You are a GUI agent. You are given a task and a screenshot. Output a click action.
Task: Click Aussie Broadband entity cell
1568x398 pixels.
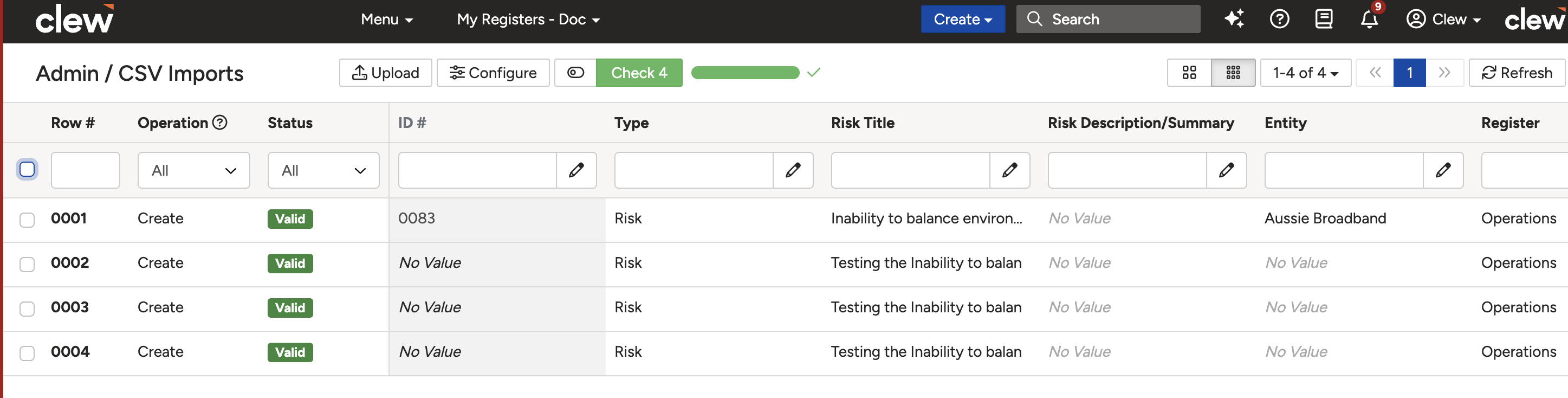(x=1325, y=218)
